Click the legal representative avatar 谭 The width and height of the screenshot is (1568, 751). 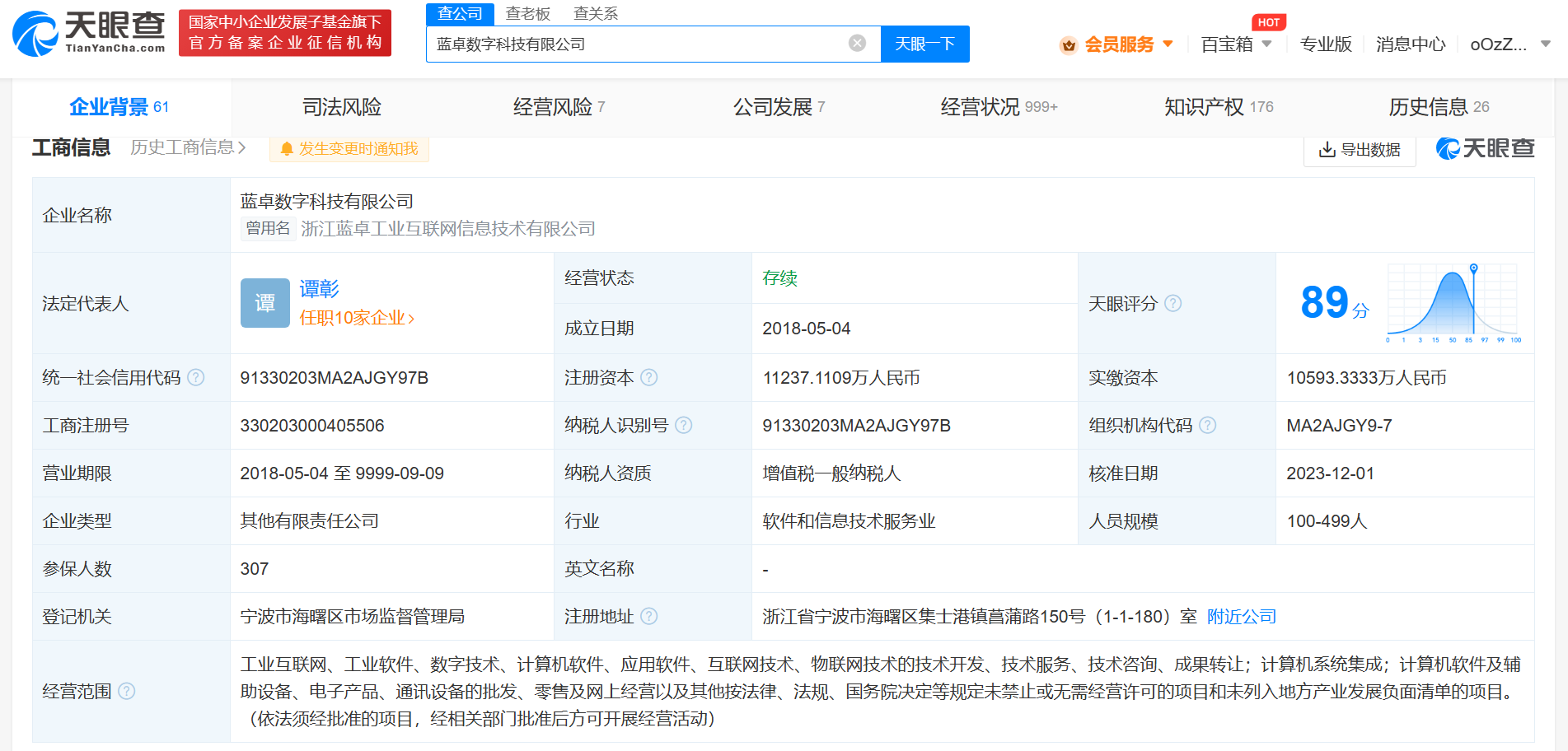click(x=264, y=303)
